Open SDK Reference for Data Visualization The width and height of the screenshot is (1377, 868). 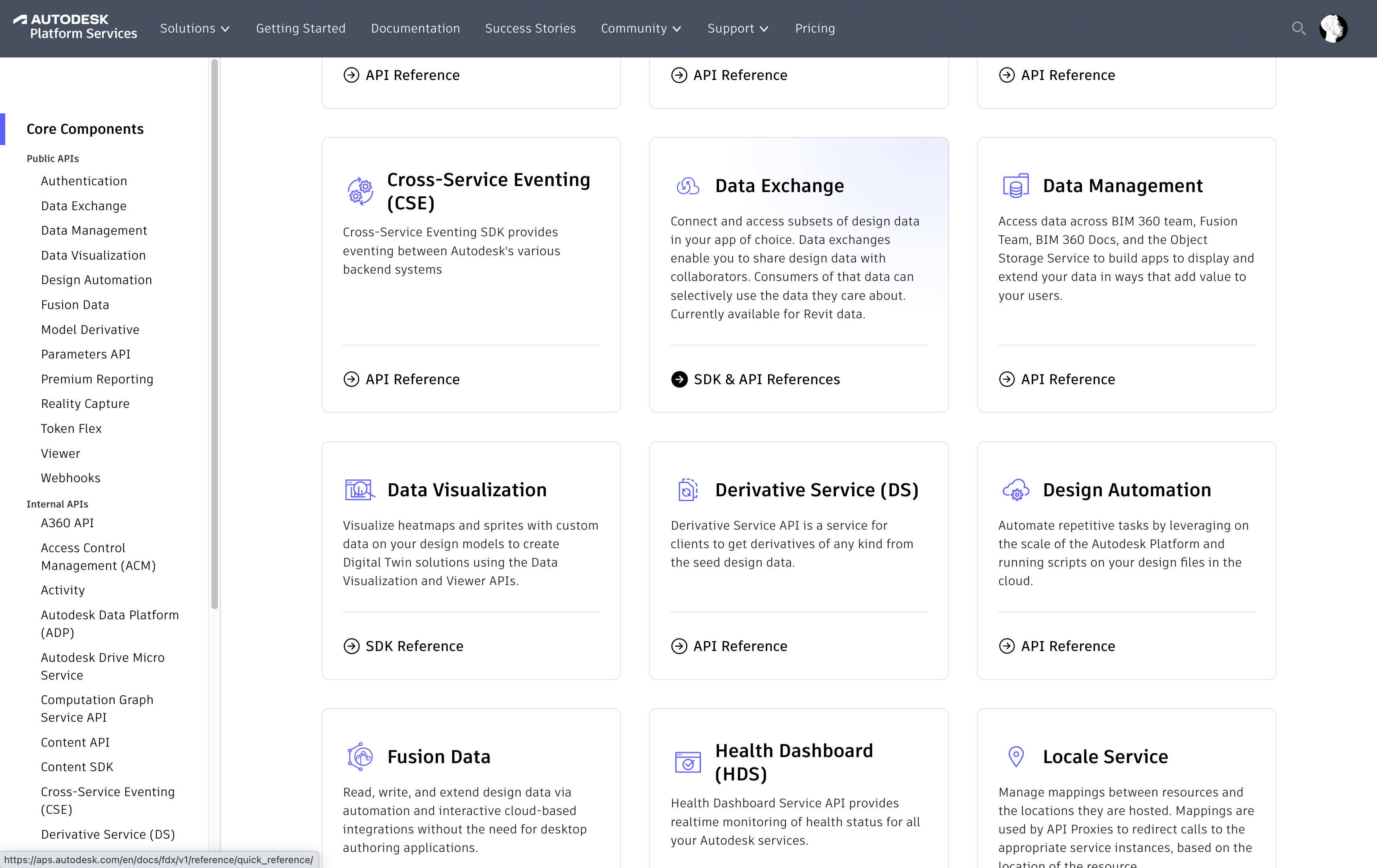[414, 646]
